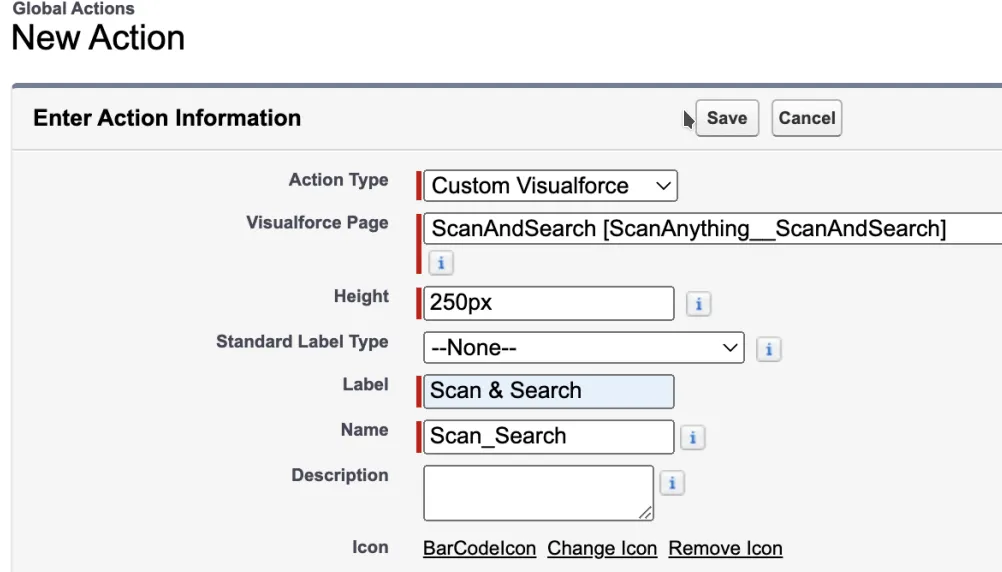The width and height of the screenshot is (1002, 572).
Task: Open the Standard Label Type dropdown
Action: pyautogui.click(x=583, y=348)
